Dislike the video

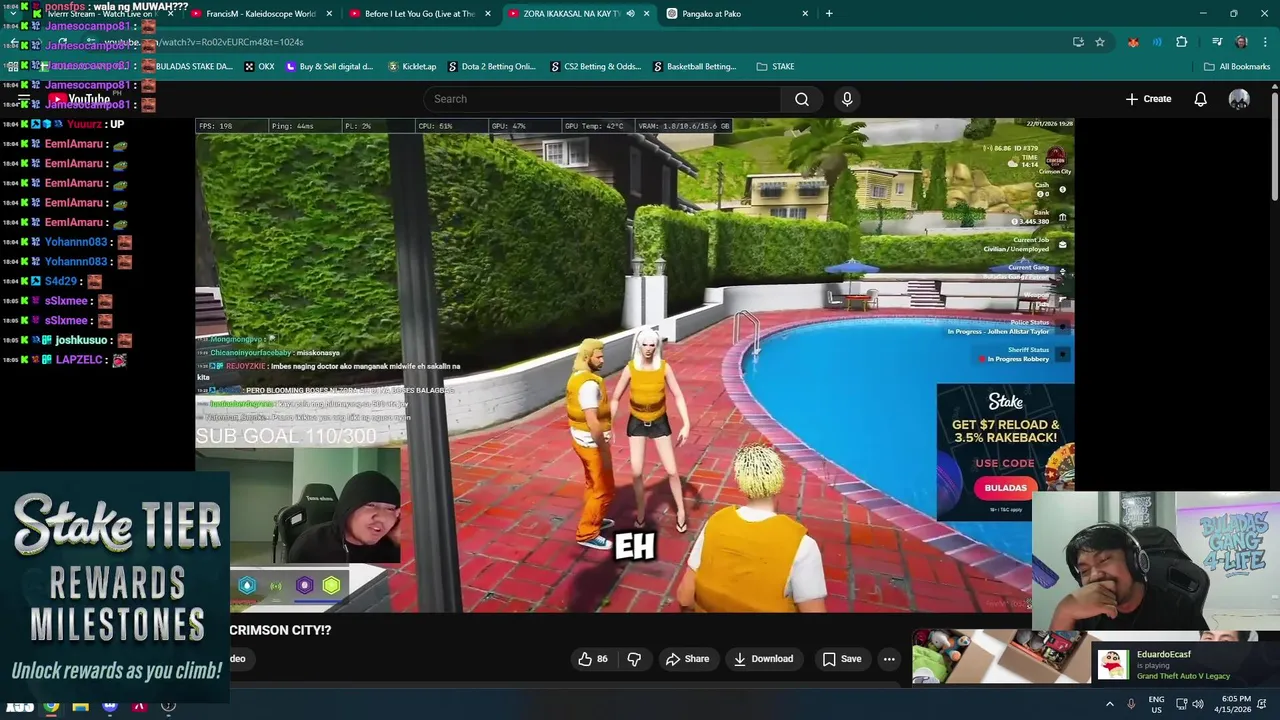point(634,659)
